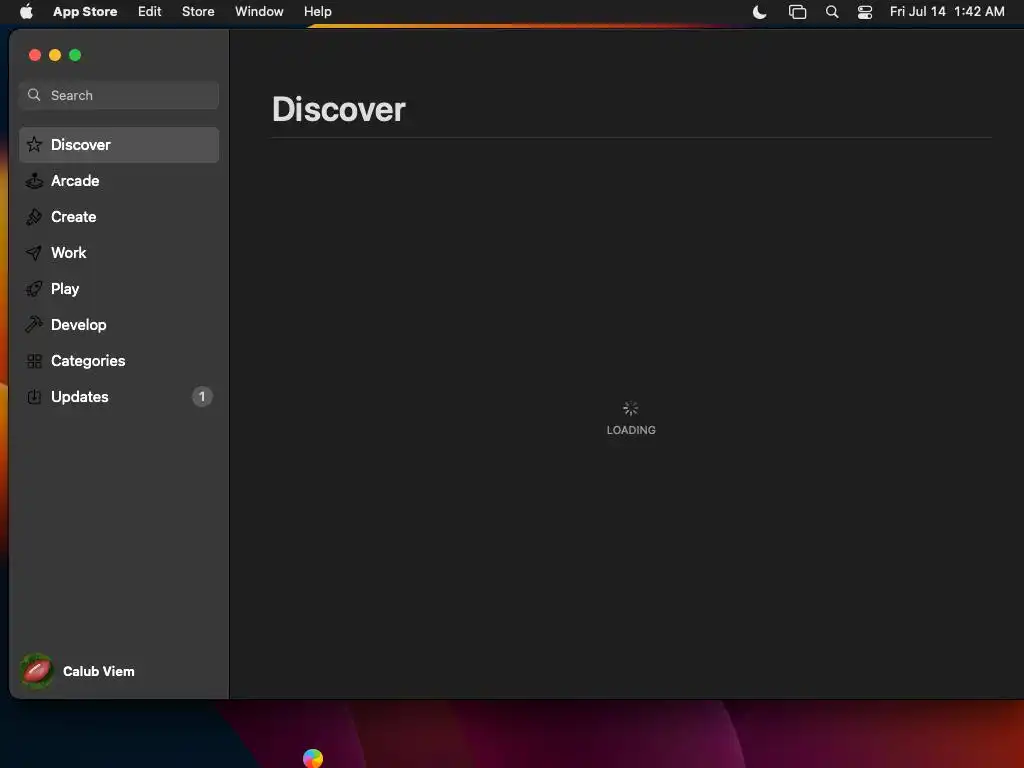Click the Work paper plane icon
Image resolution: width=1024 pixels, height=768 pixels.
(x=34, y=253)
